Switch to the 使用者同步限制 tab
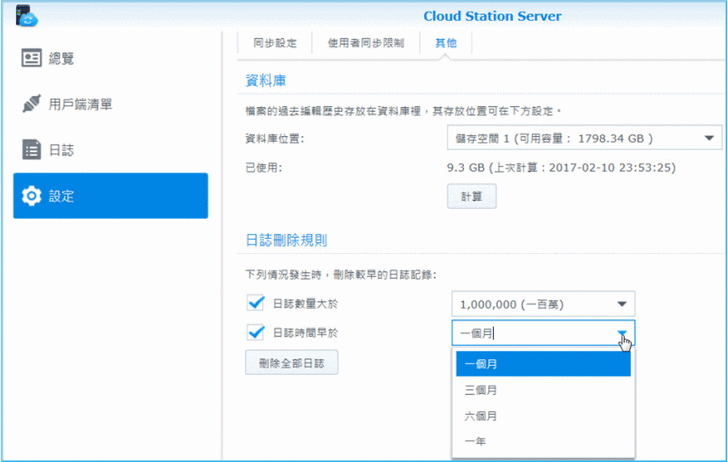Viewport: 728px width, 462px height. (366, 43)
